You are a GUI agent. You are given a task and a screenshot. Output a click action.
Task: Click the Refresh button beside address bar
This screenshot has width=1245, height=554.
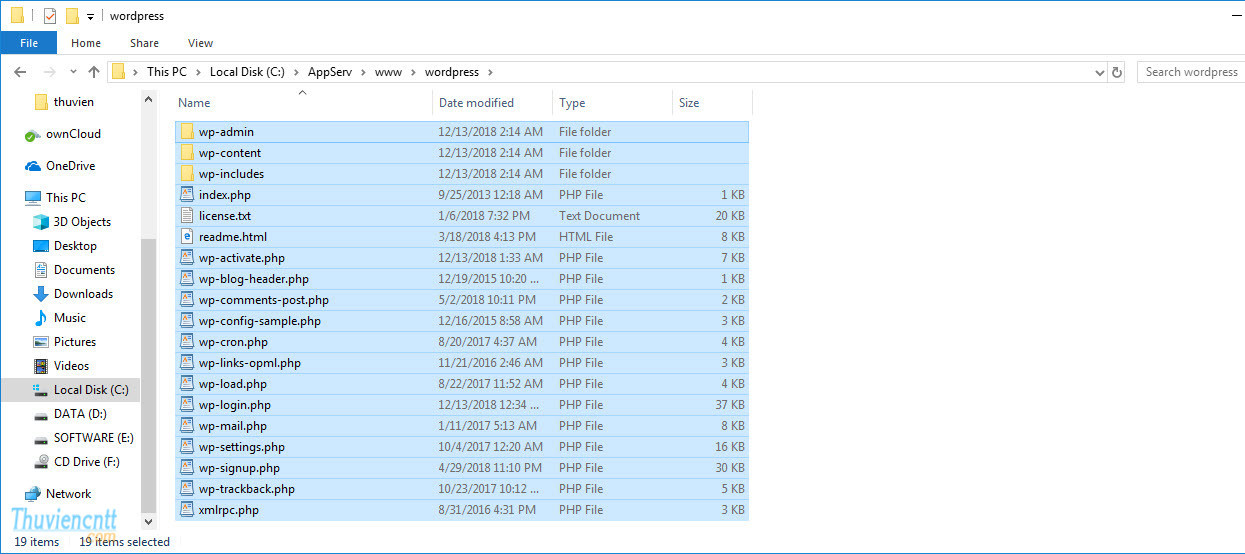click(1117, 72)
